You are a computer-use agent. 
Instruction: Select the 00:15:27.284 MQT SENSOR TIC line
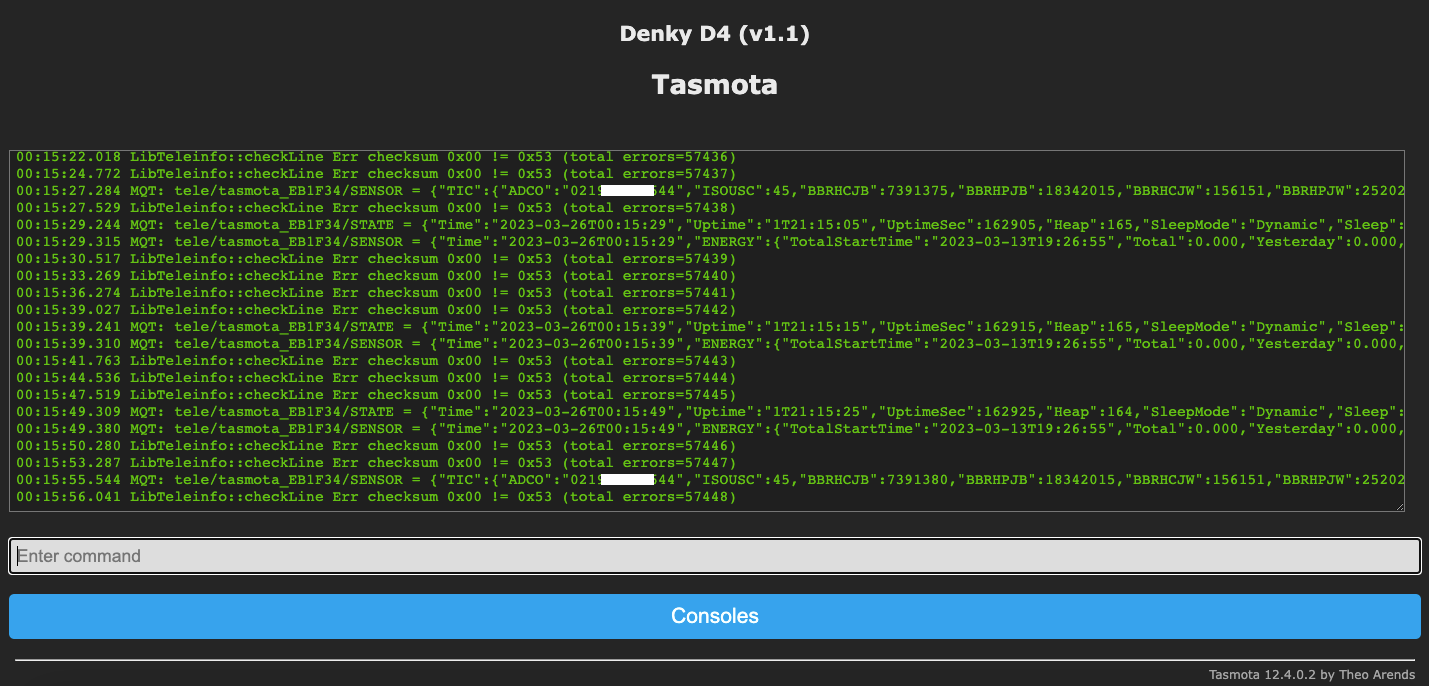click(710, 191)
